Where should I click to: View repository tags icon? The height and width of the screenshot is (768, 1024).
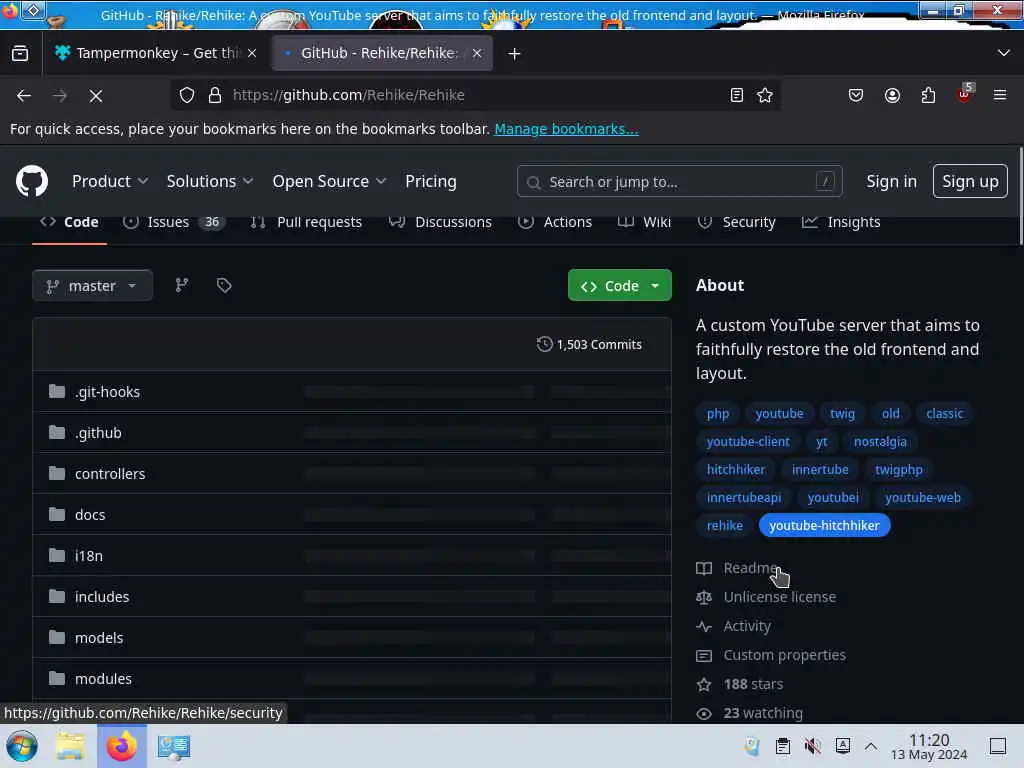coord(224,285)
